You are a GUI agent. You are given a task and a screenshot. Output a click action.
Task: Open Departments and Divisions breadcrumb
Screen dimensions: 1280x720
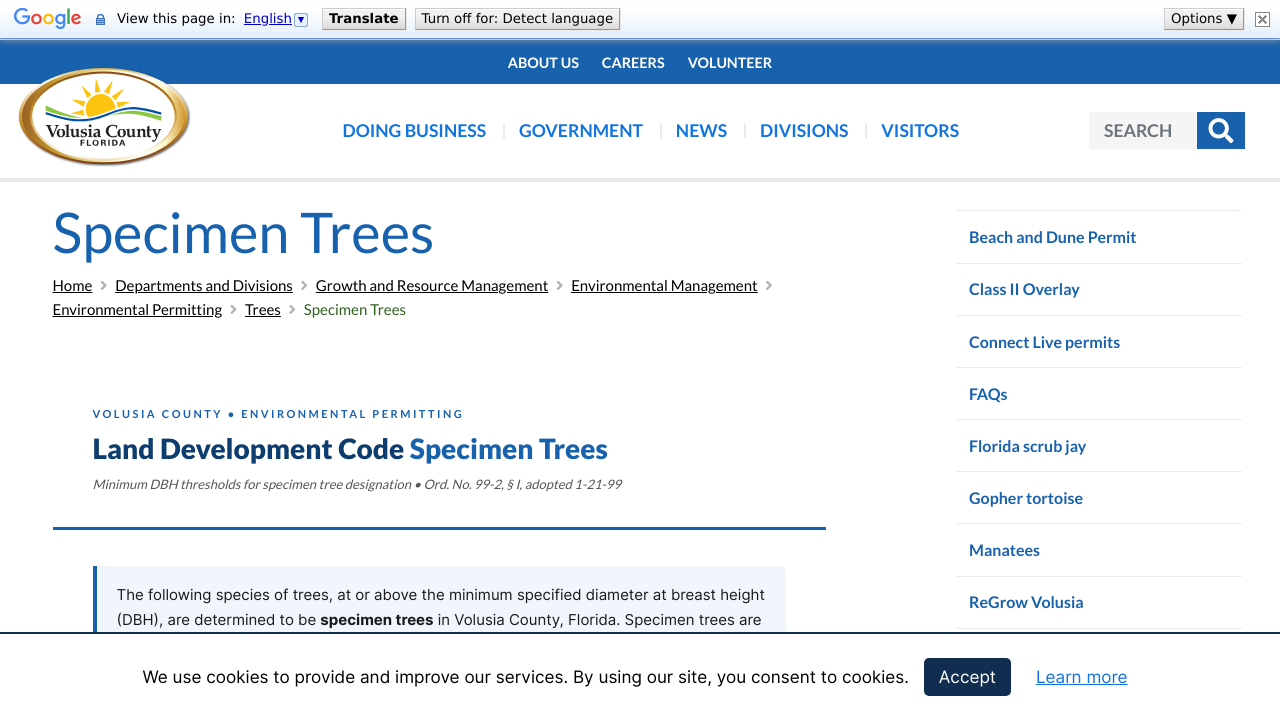pyautogui.click(x=204, y=285)
